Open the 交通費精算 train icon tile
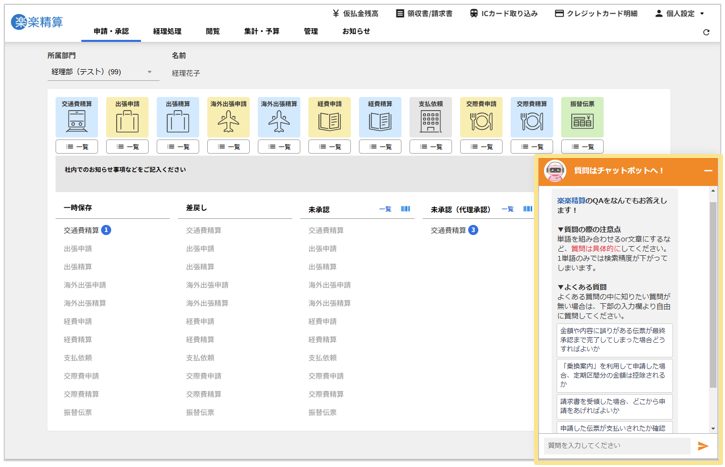 click(x=77, y=121)
